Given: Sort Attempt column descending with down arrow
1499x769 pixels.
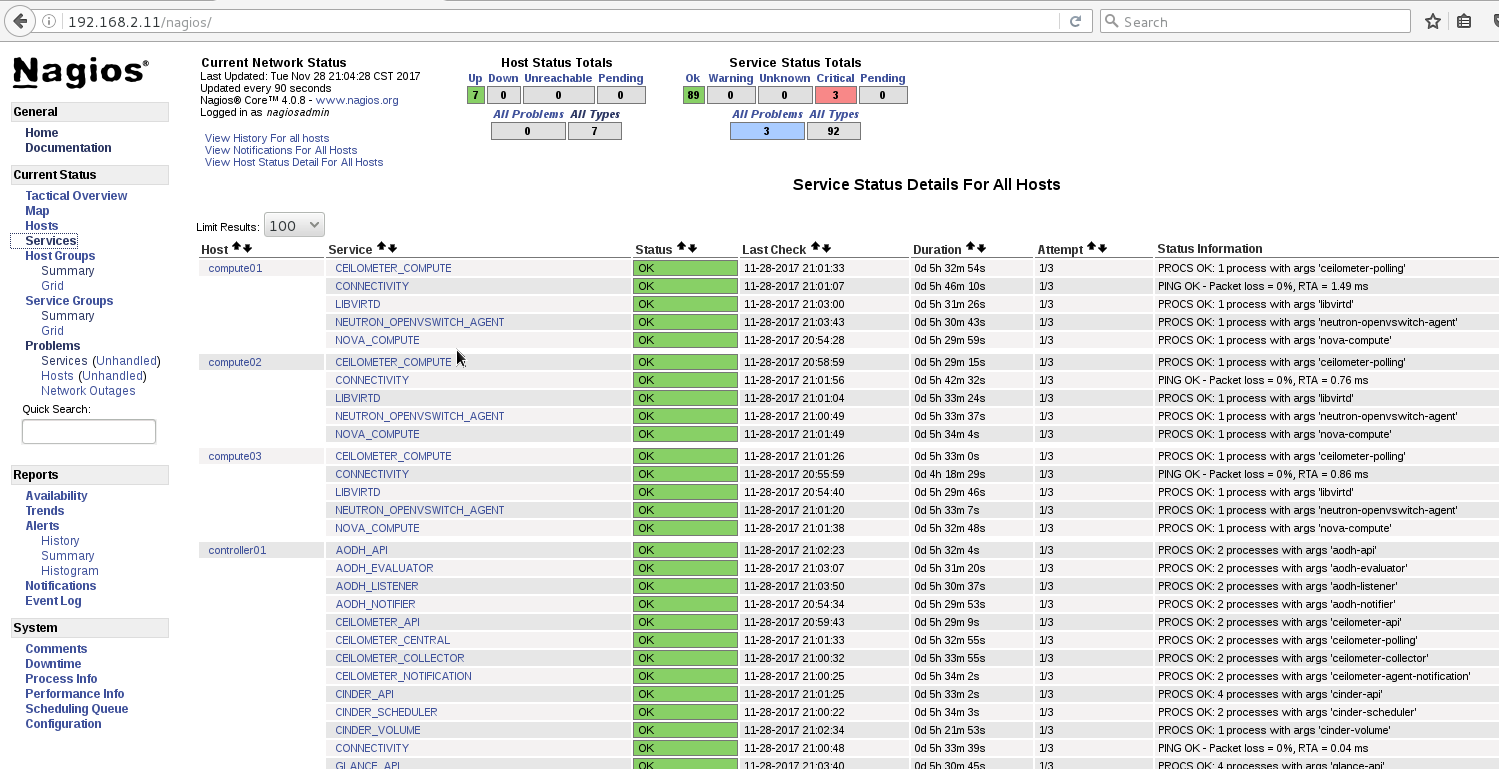Looking at the screenshot, I should 1103,247.
